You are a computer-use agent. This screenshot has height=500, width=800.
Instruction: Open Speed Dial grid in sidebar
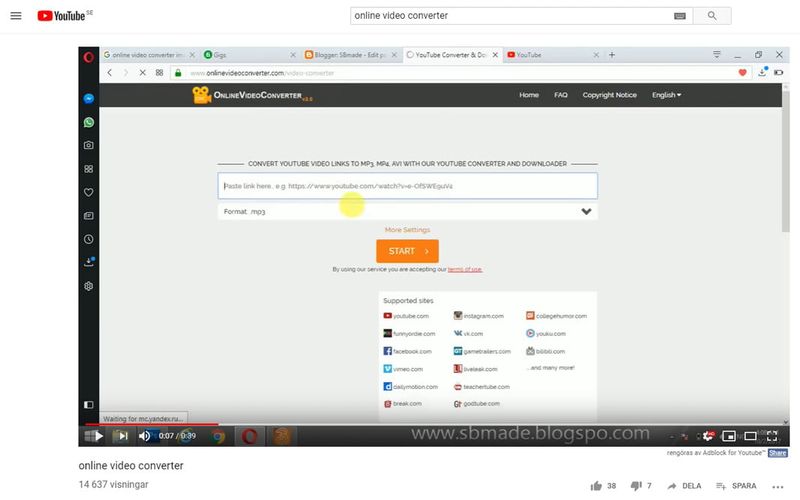click(x=89, y=169)
